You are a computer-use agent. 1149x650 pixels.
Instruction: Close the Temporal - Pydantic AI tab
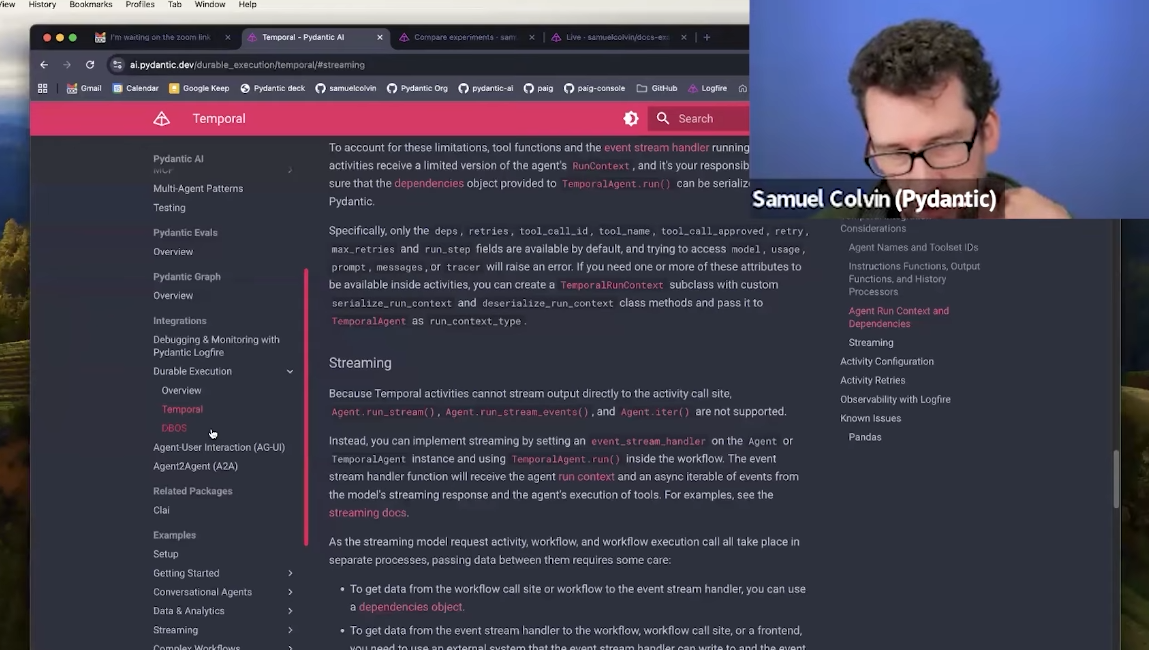(380, 37)
